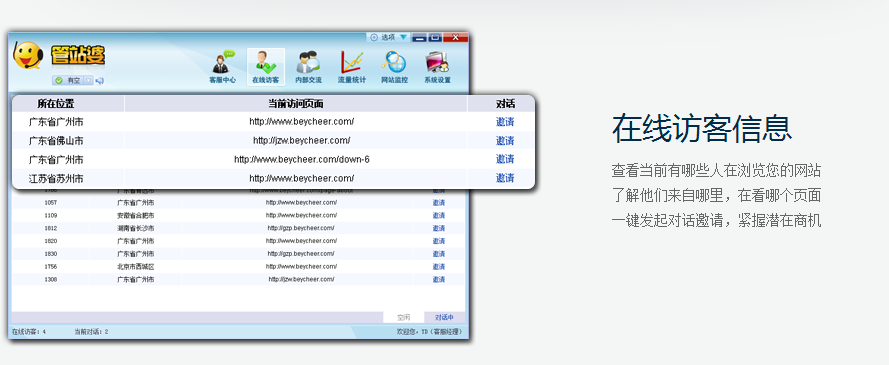This screenshot has height=365, width=889.
Task: Select visitor ID 1057 cell
Action: tap(50, 203)
